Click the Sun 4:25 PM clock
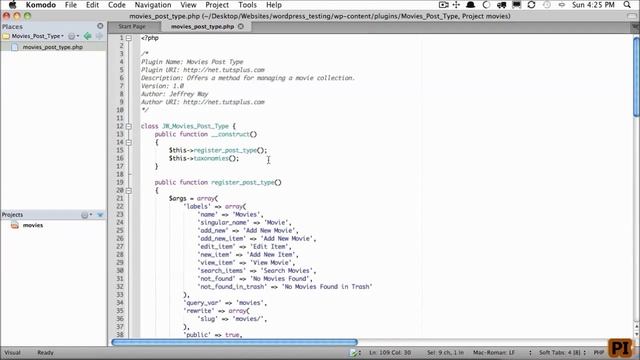The width and height of the screenshot is (640, 360). click(593, 5)
